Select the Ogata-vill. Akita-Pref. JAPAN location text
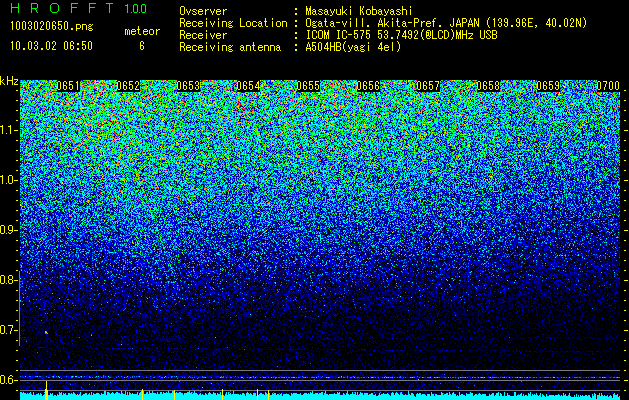This screenshot has width=629, height=400. click(x=446, y=23)
